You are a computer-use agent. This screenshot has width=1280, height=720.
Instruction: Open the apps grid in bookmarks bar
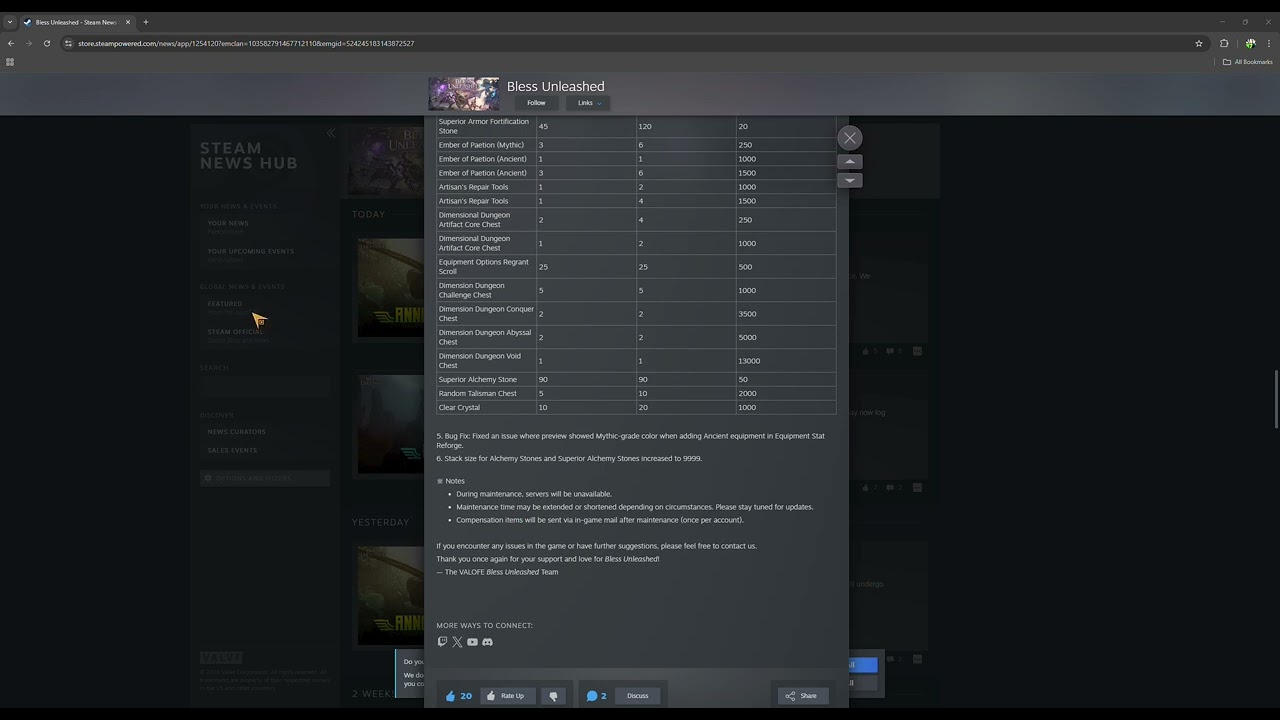point(10,62)
